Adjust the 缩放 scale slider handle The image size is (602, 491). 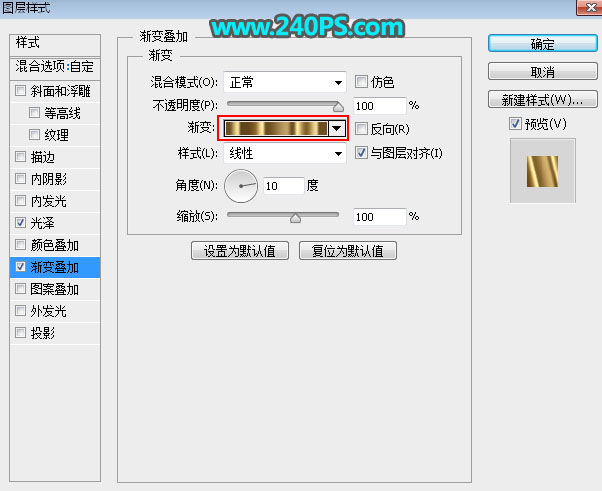(x=295, y=218)
